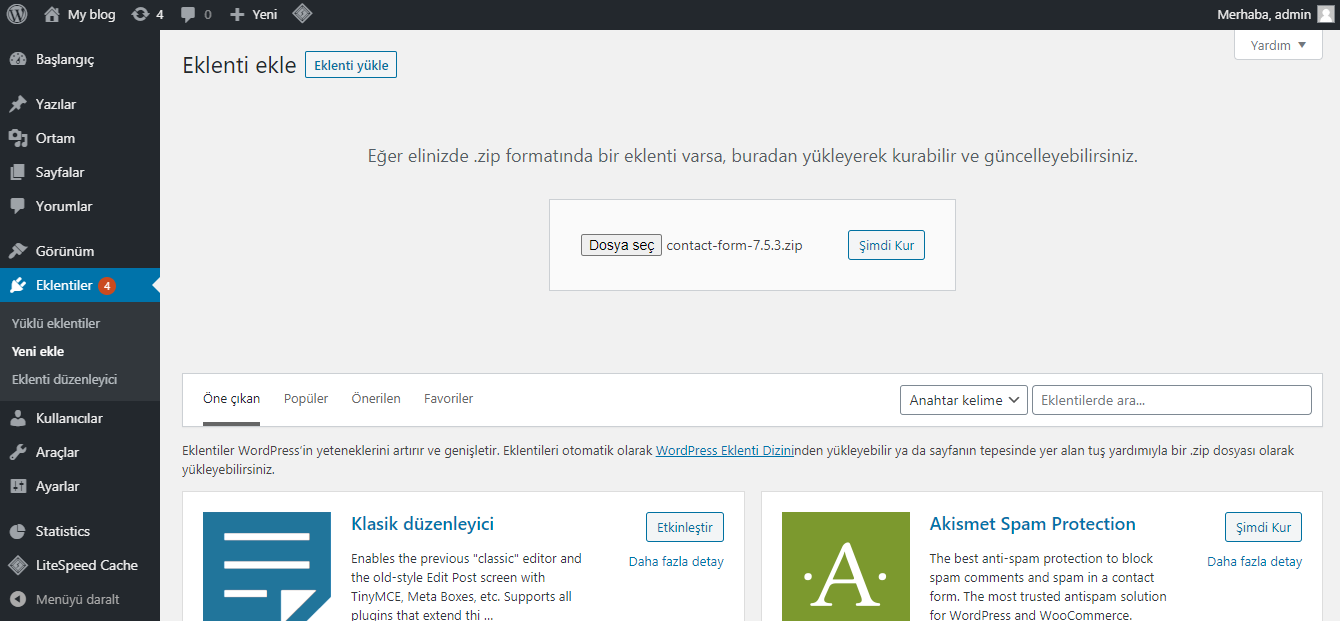Image resolution: width=1340 pixels, height=621 pixels.
Task: Click the Araçlar wrench icon
Action: (x=18, y=452)
